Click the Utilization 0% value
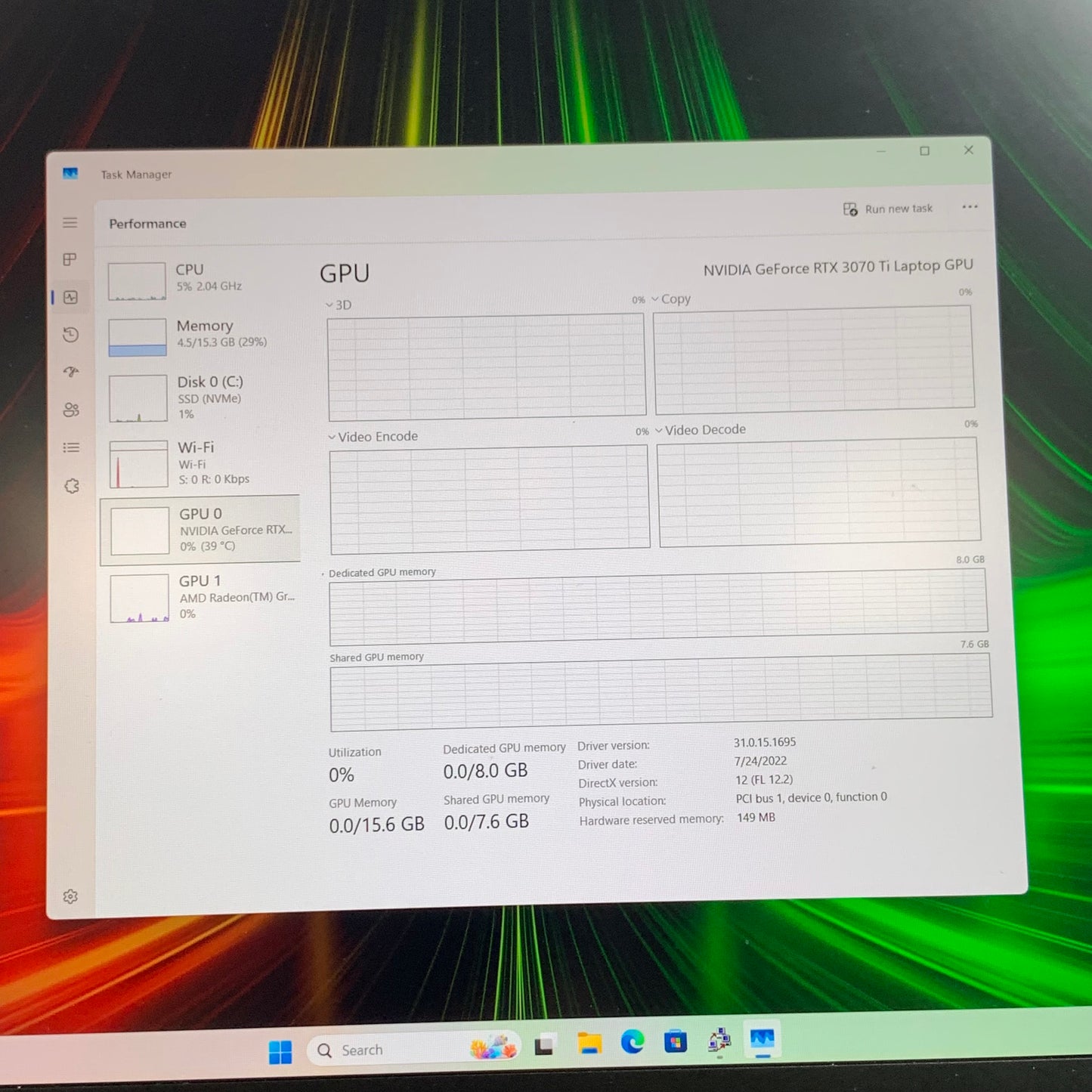Image resolution: width=1092 pixels, height=1092 pixels. point(341,775)
